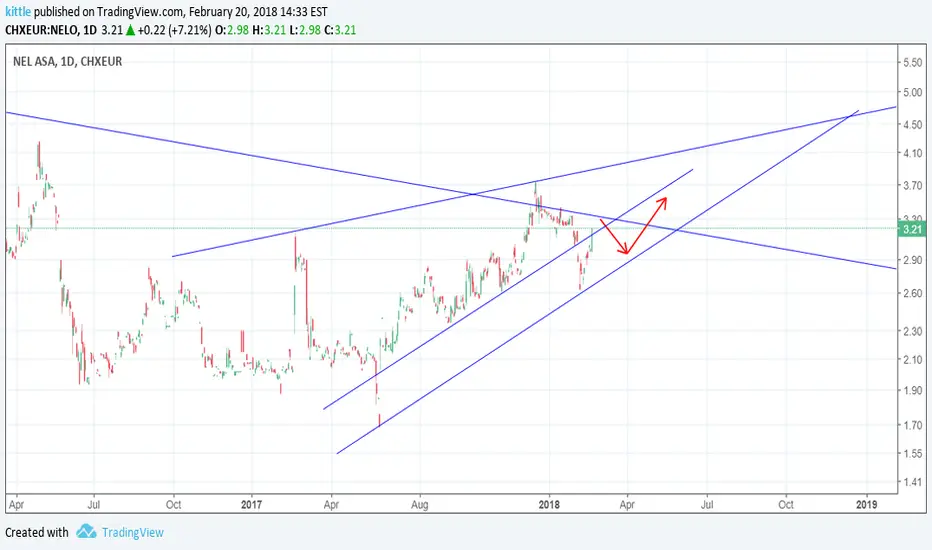Click the 3.70 price axis label
Viewport: 932px width, 550px height.
[912, 186]
